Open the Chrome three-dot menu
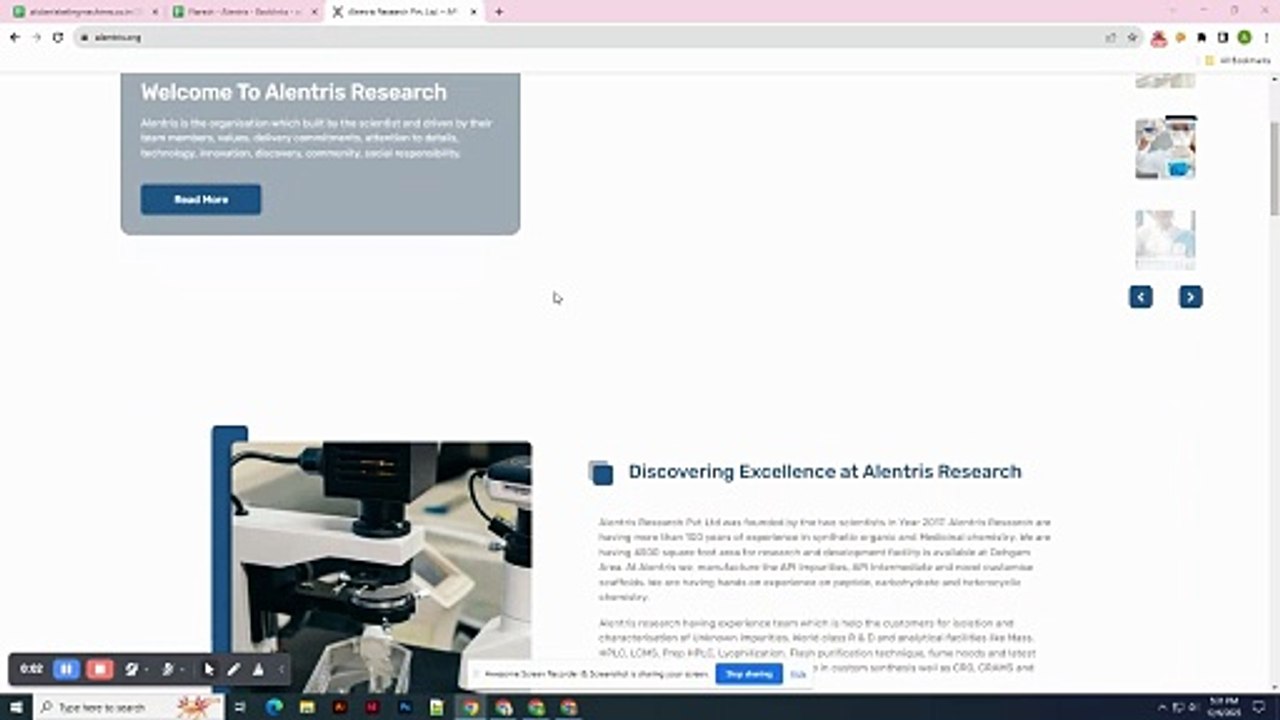The width and height of the screenshot is (1280, 720). click(1266, 37)
